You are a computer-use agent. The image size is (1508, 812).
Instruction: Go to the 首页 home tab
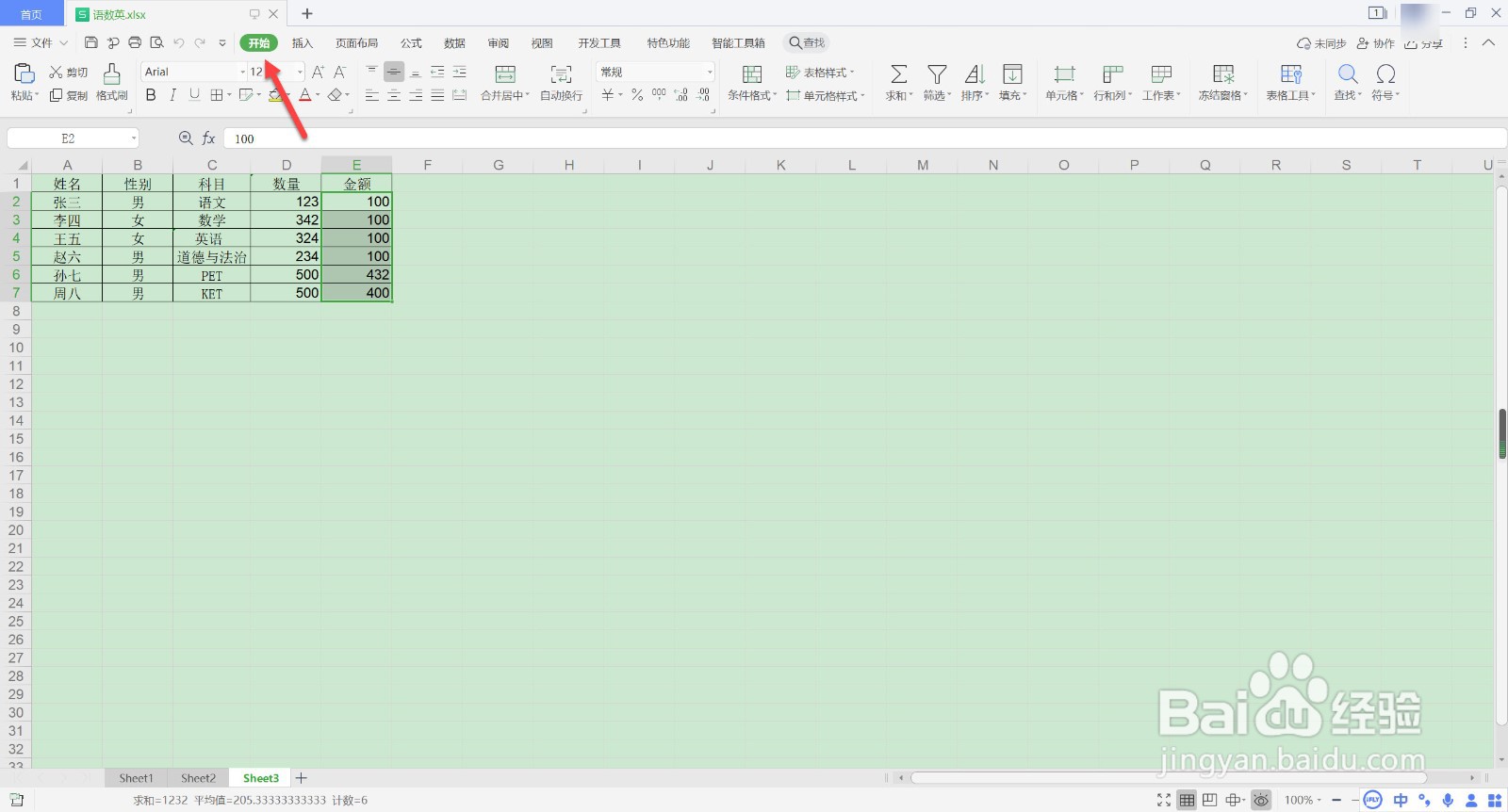pyautogui.click(x=31, y=14)
